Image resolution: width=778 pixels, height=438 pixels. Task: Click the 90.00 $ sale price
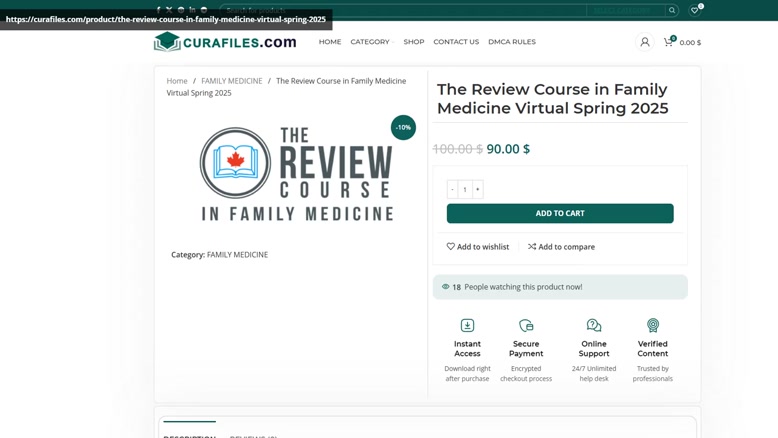point(508,149)
